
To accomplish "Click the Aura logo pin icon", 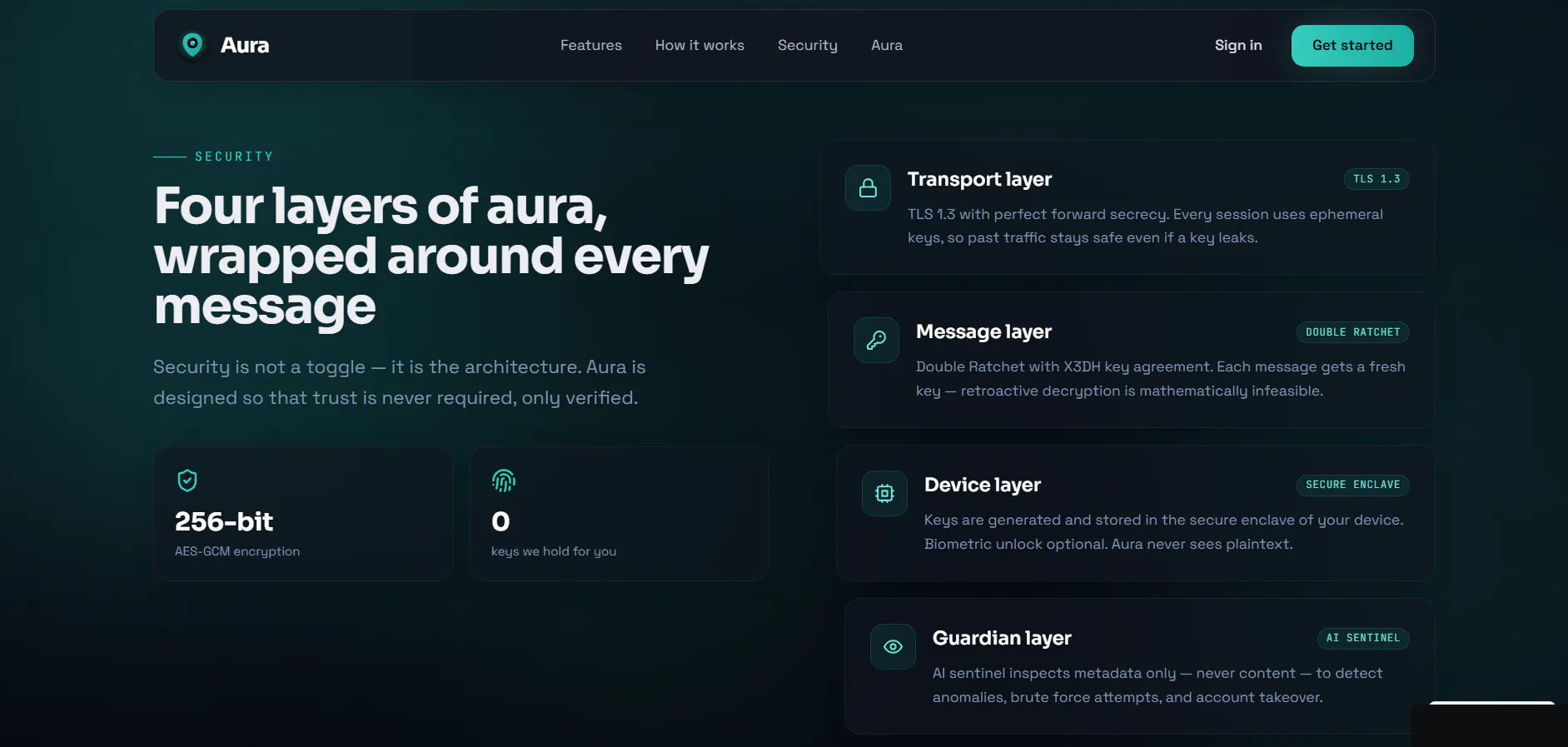I will (x=192, y=45).
